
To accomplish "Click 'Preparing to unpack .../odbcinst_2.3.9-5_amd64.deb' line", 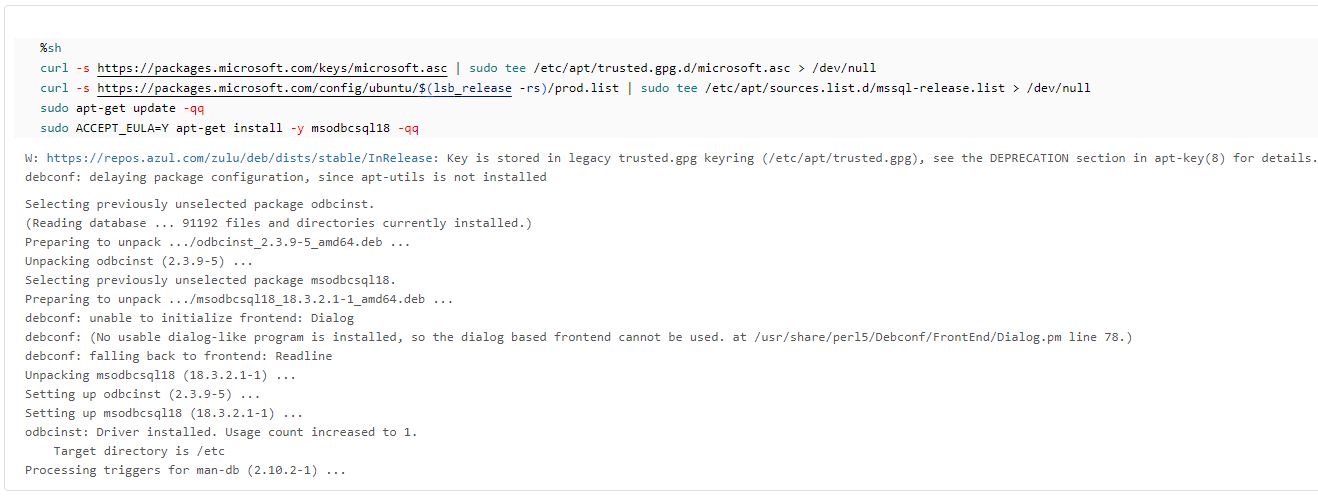I will click(x=217, y=242).
